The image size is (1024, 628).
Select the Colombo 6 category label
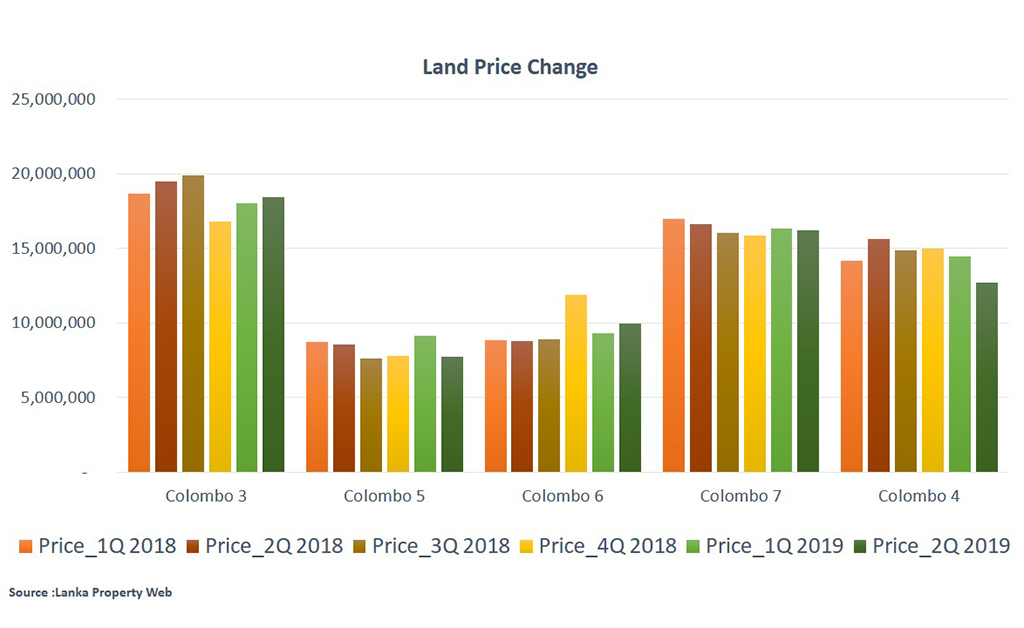562,496
